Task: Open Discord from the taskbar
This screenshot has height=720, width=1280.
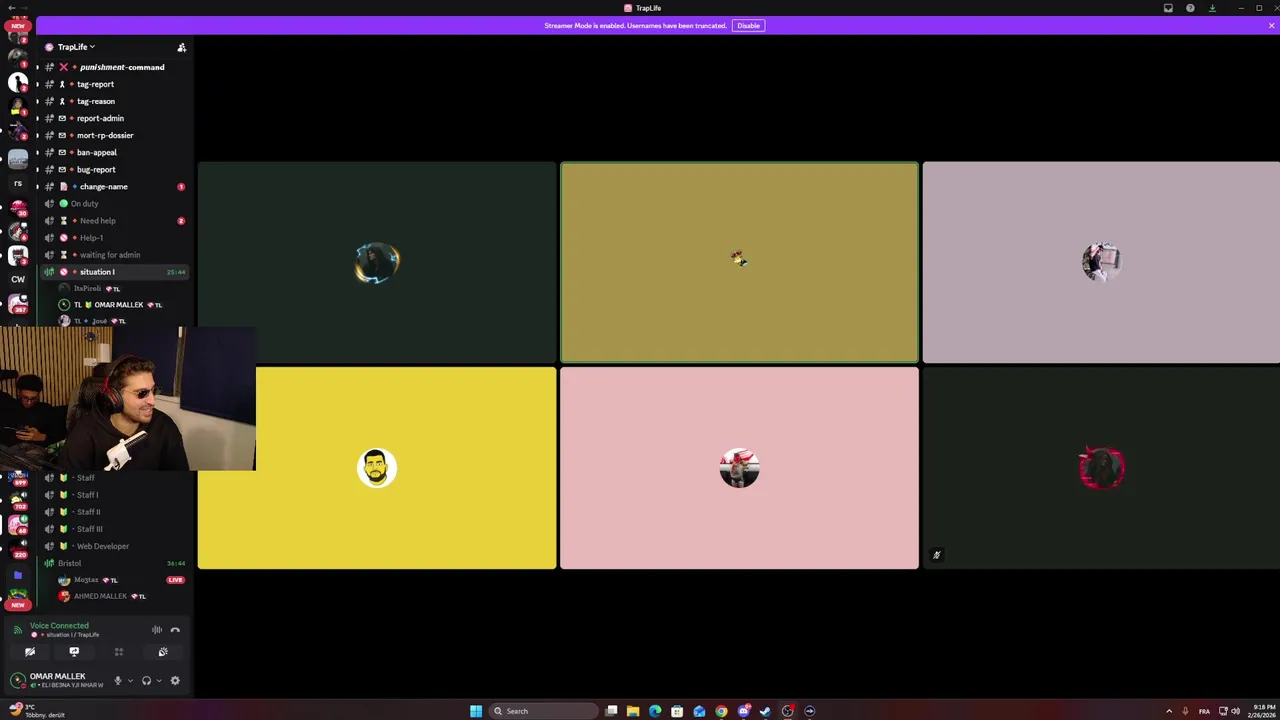Action: (743, 711)
